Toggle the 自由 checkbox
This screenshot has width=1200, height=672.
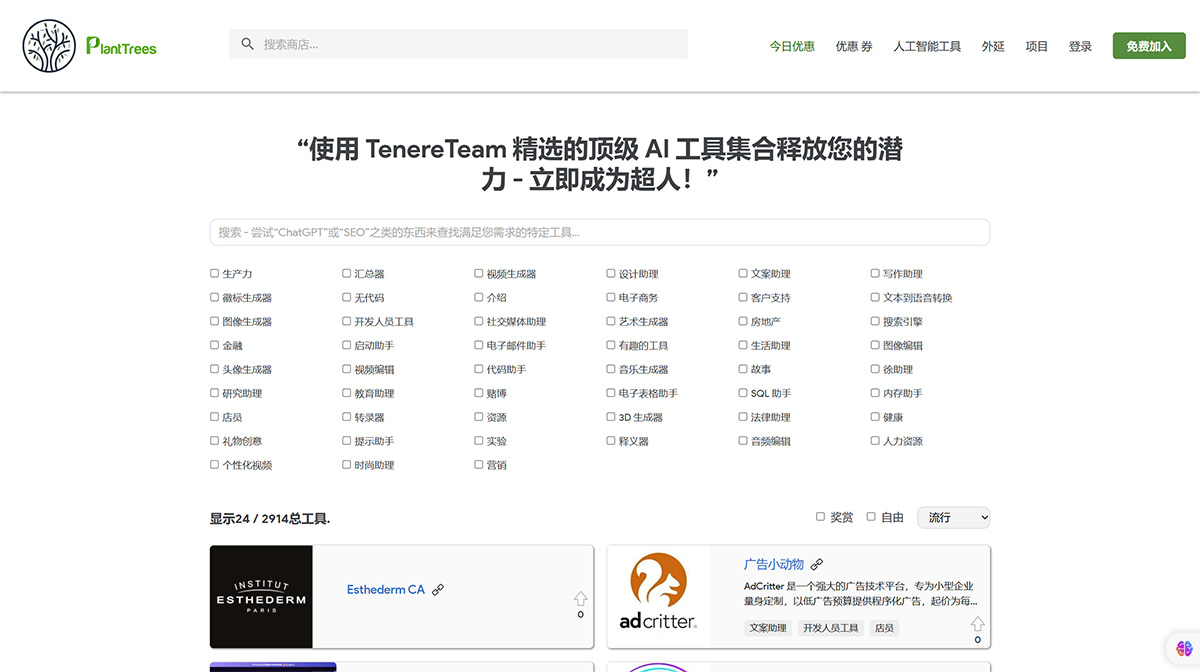pos(869,516)
